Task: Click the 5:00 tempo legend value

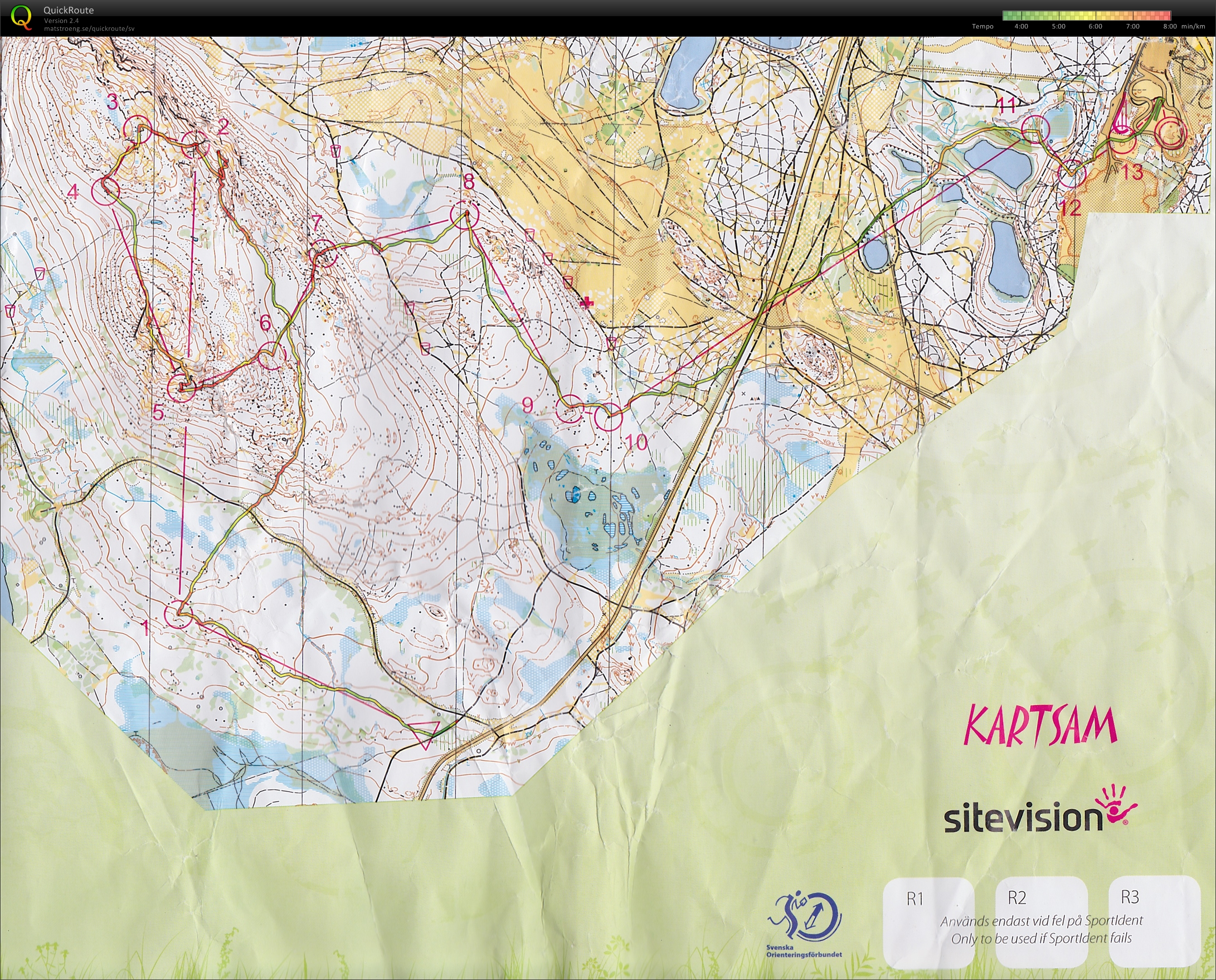Action: pyautogui.click(x=1059, y=27)
